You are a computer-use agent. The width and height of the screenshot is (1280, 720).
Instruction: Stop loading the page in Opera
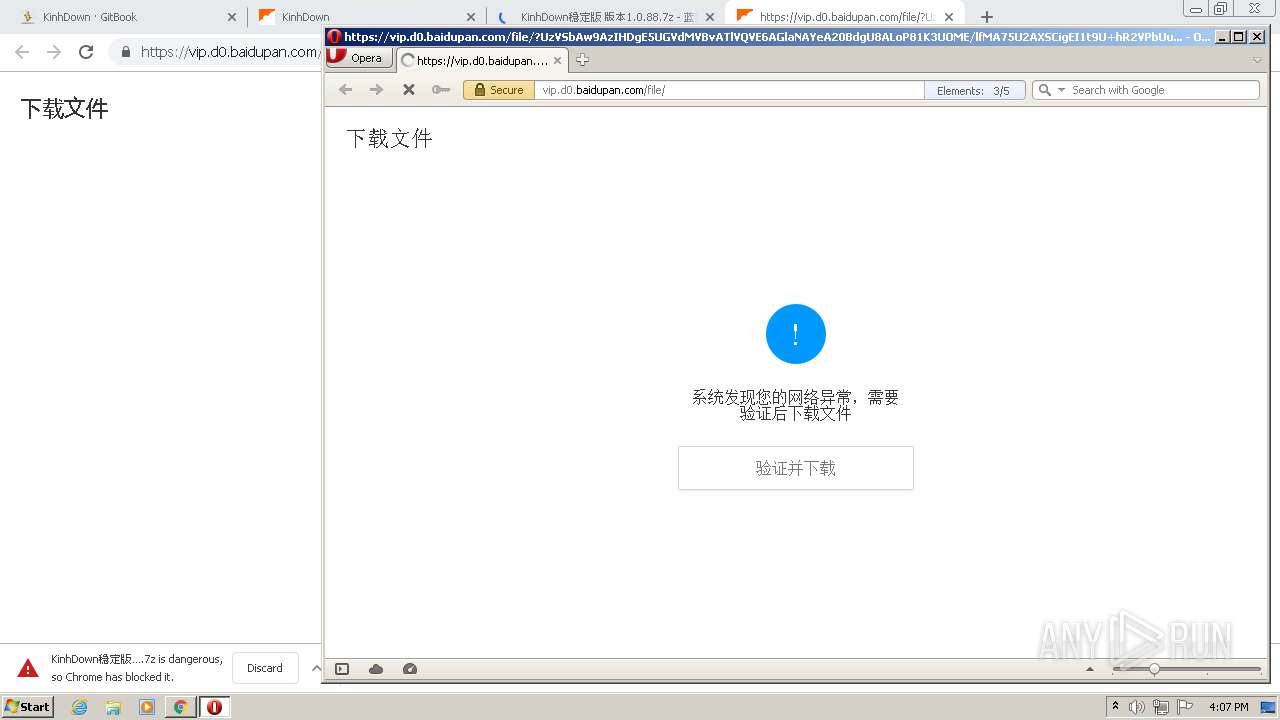coord(408,90)
